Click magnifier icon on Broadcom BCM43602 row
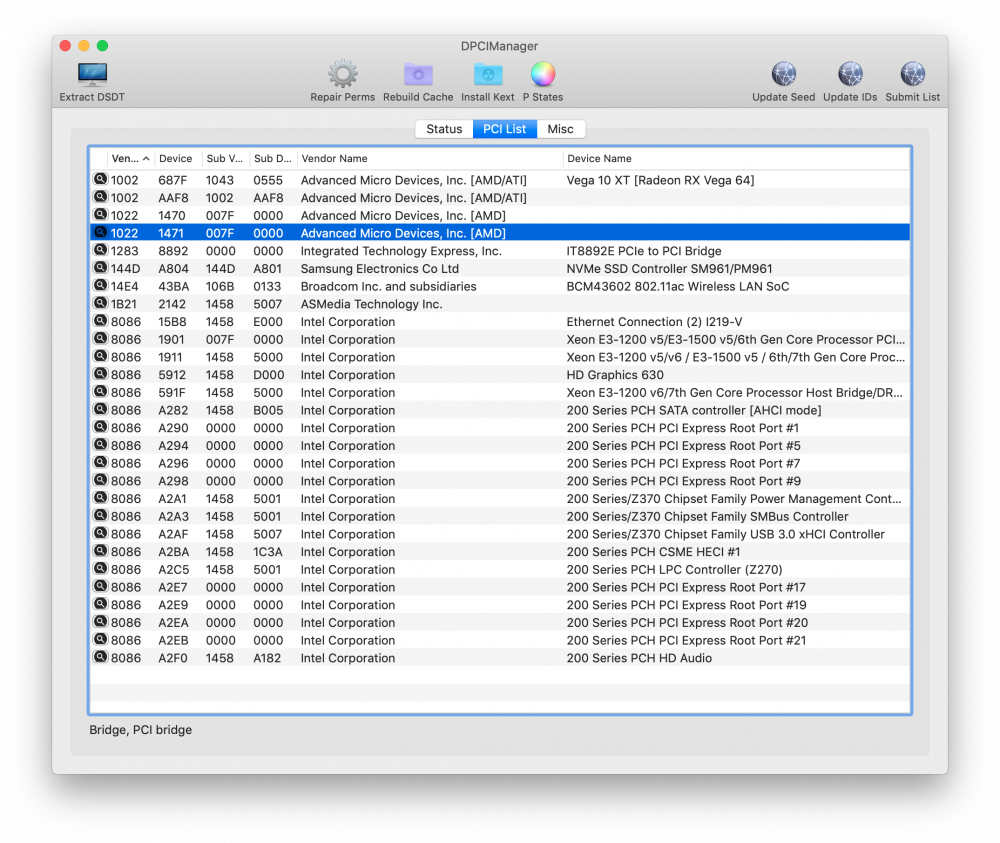1000x843 pixels. pyautogui.click(x=100, y=286)
